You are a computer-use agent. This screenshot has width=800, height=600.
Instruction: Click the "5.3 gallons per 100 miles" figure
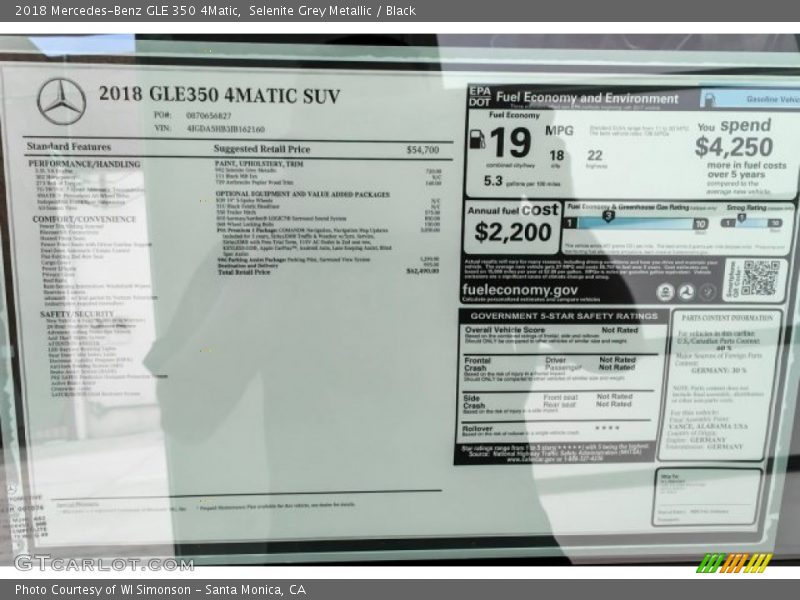(x=522, y=181)
